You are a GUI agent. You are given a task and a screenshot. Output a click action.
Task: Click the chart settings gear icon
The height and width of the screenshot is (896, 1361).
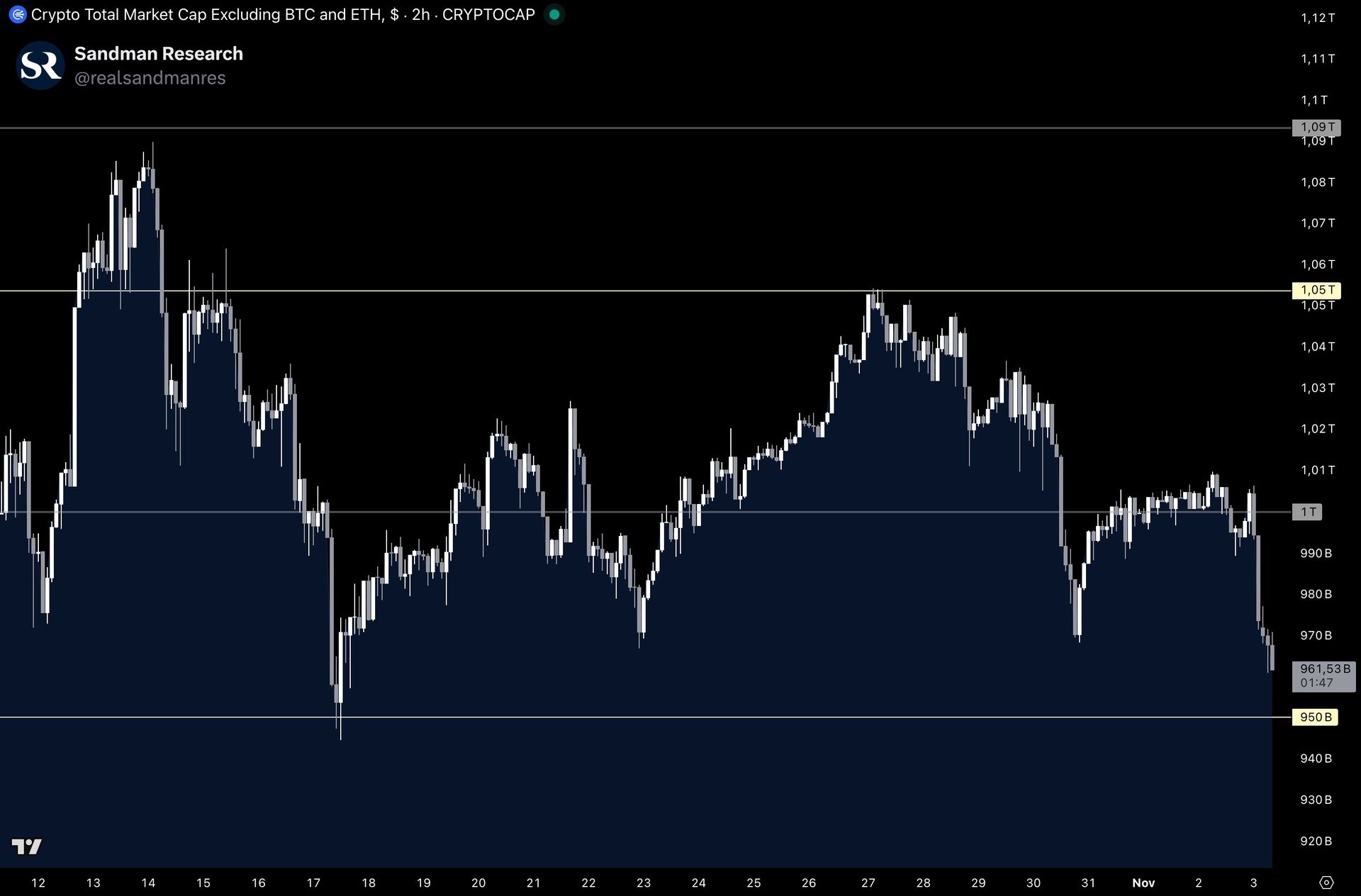(x=1326, y=883)
